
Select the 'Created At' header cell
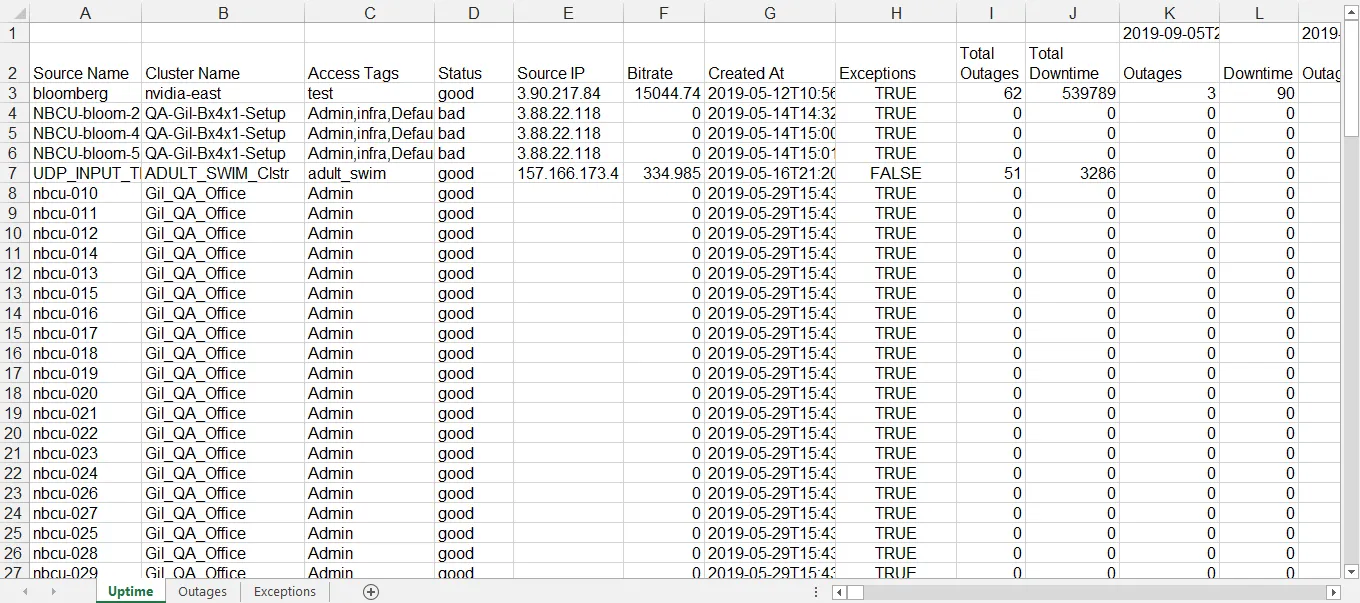pos(770,63)
